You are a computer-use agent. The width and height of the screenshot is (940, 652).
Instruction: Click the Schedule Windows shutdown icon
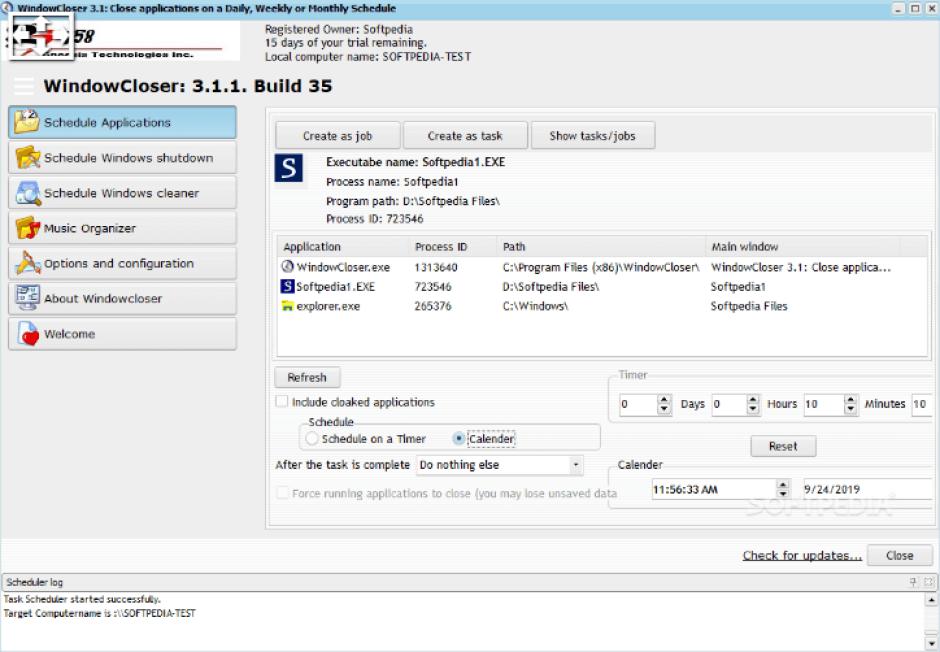tap(28, 157)
